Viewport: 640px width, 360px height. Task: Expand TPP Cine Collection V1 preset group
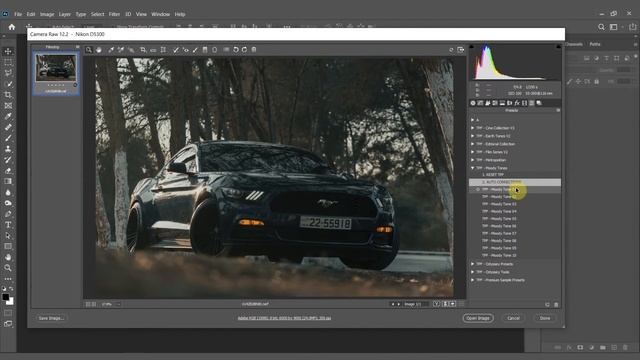473,128
